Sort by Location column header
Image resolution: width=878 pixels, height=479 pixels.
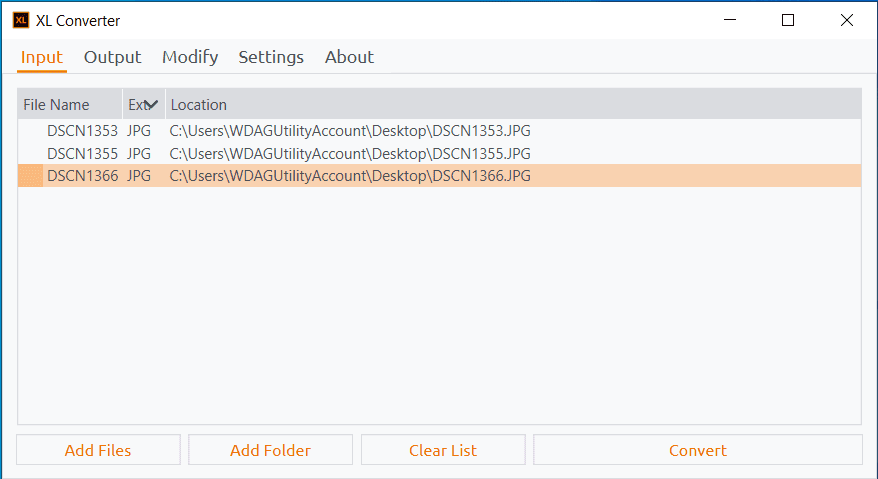click(198, 105)
